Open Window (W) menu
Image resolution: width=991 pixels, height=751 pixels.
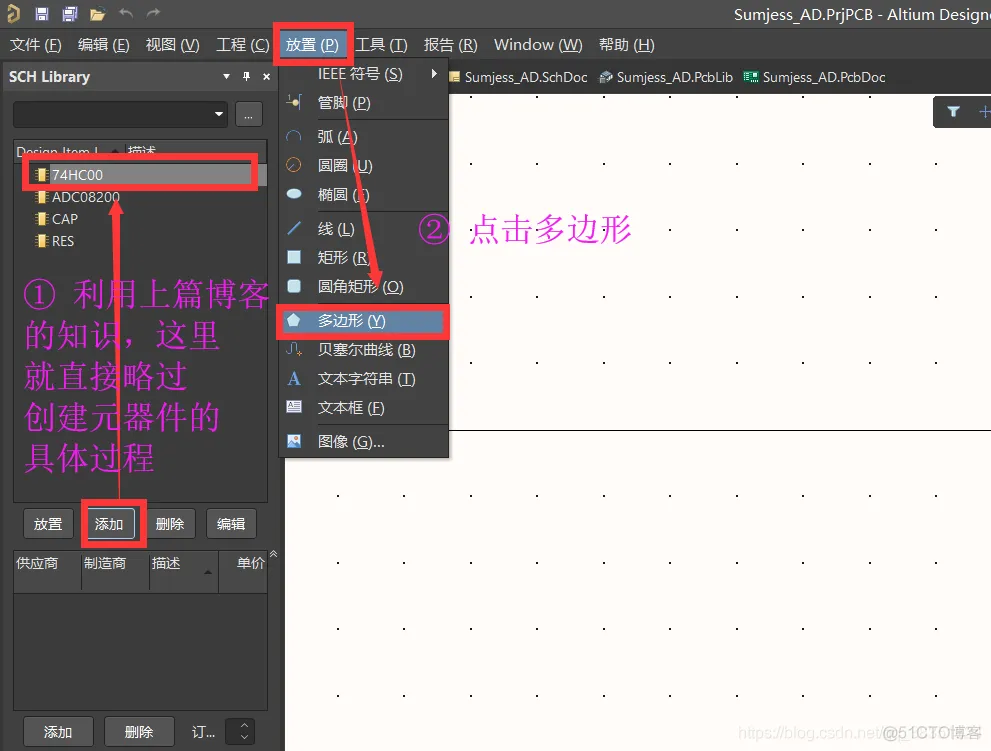point(538,45)
